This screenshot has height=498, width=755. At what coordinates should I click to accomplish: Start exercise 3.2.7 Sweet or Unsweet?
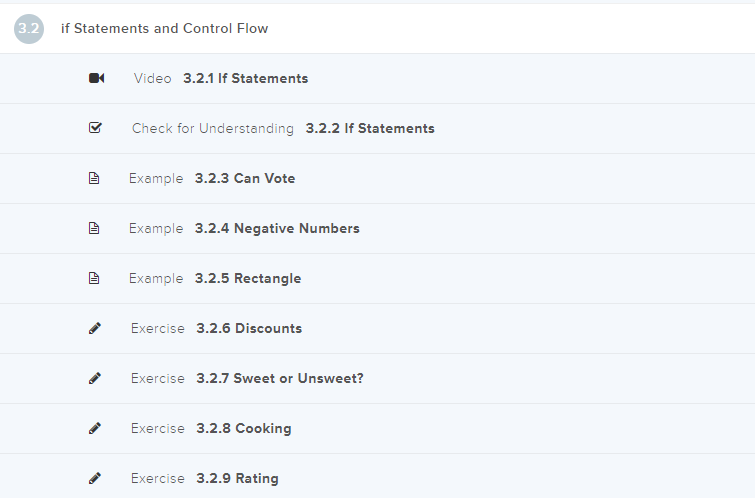280,378
